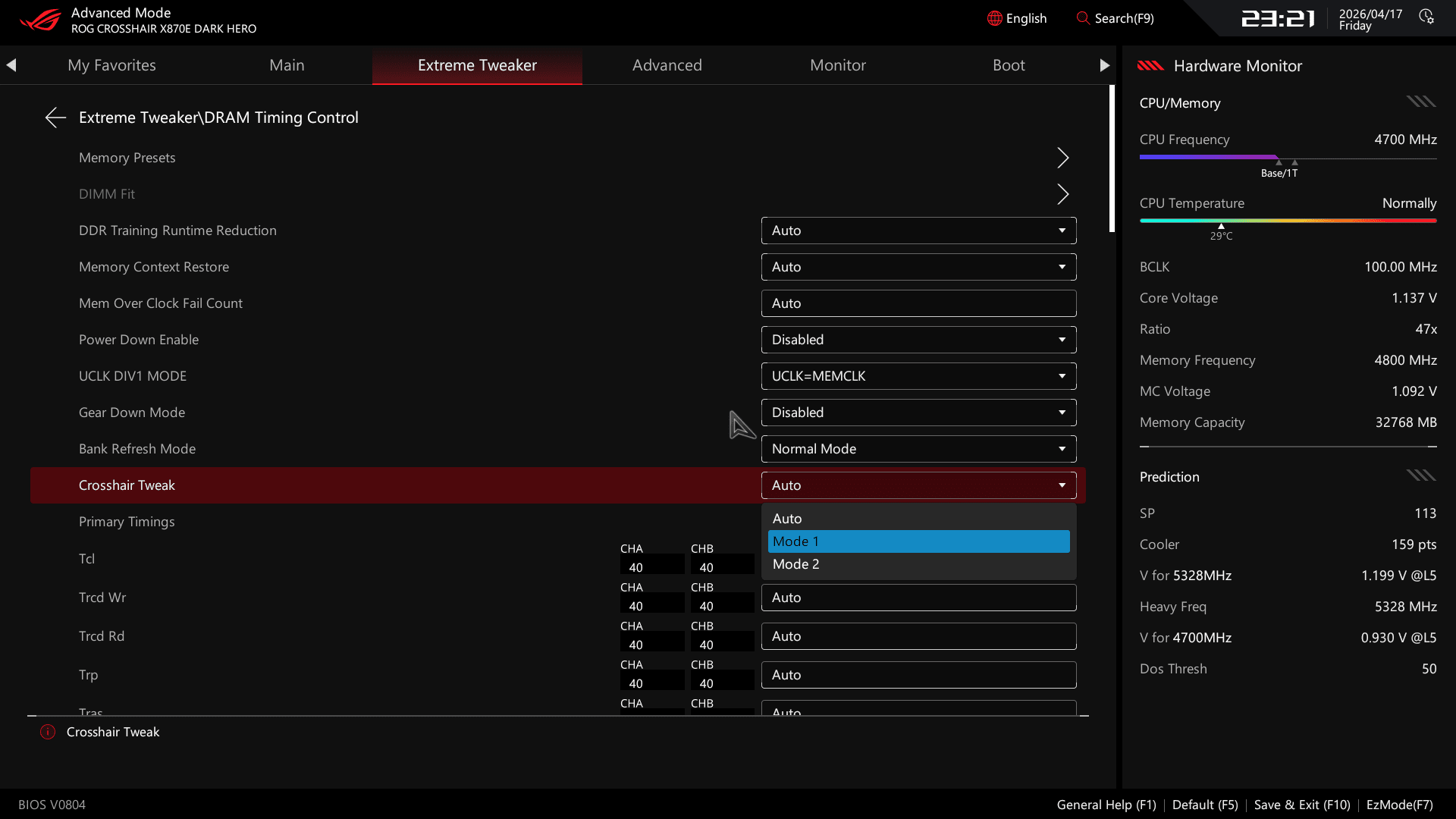Open the UCLK DIV1 MODE dropdown
Image resolution: width=1456 pixels, height=819 pixels.
point(918,376)
